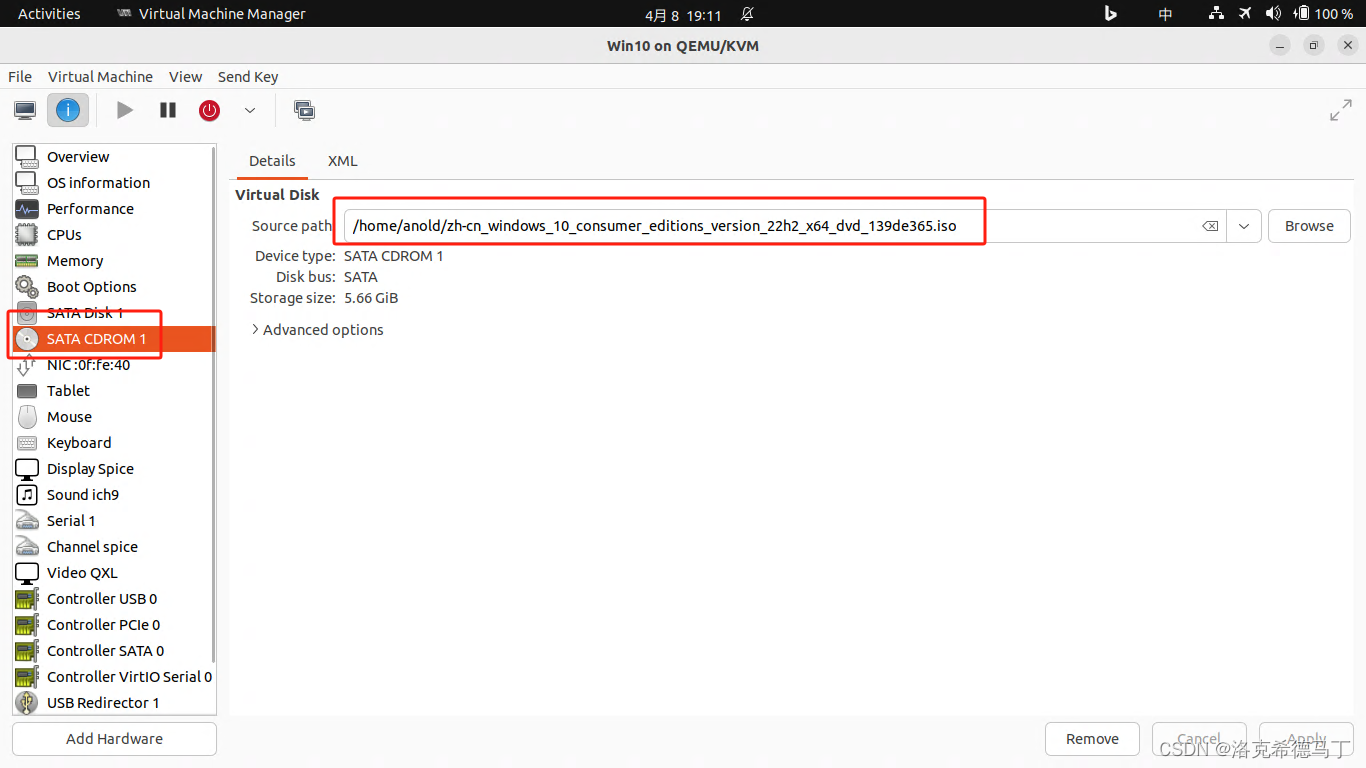Pause the virtual machine

(x=168, y=110)
